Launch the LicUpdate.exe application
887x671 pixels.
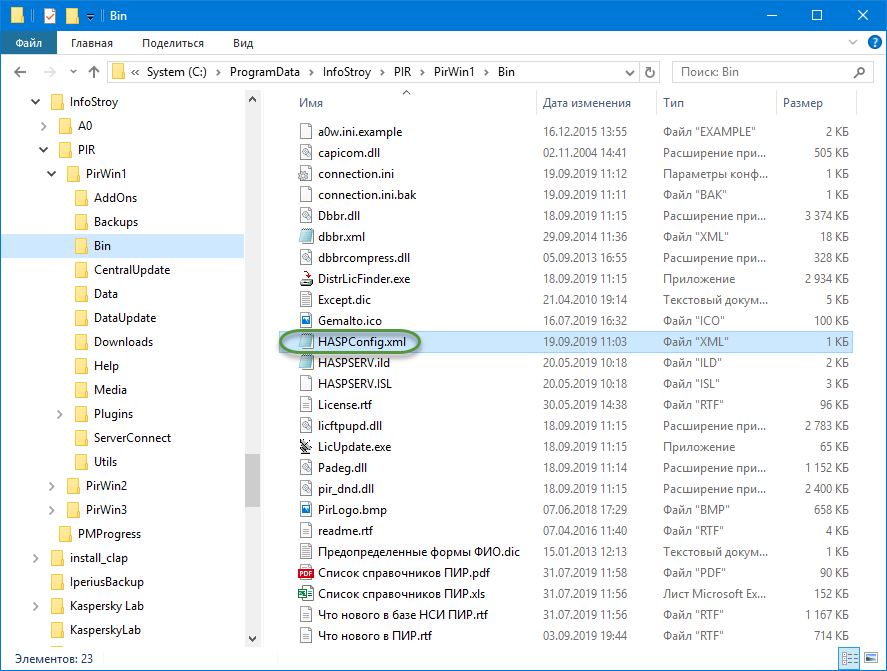click(359, 446)
